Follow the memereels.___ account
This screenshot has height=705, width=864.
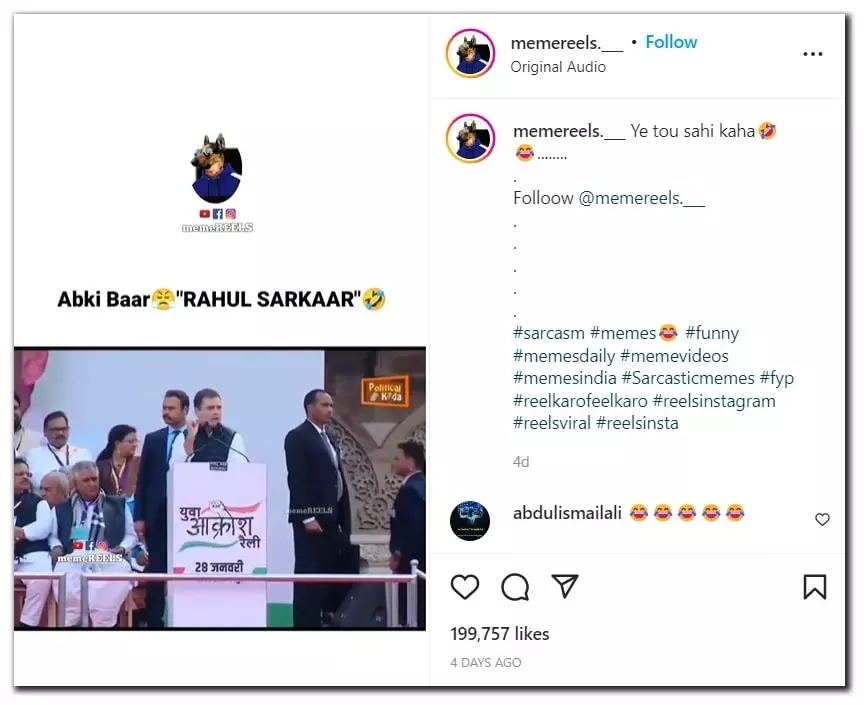tap(671, 42)
